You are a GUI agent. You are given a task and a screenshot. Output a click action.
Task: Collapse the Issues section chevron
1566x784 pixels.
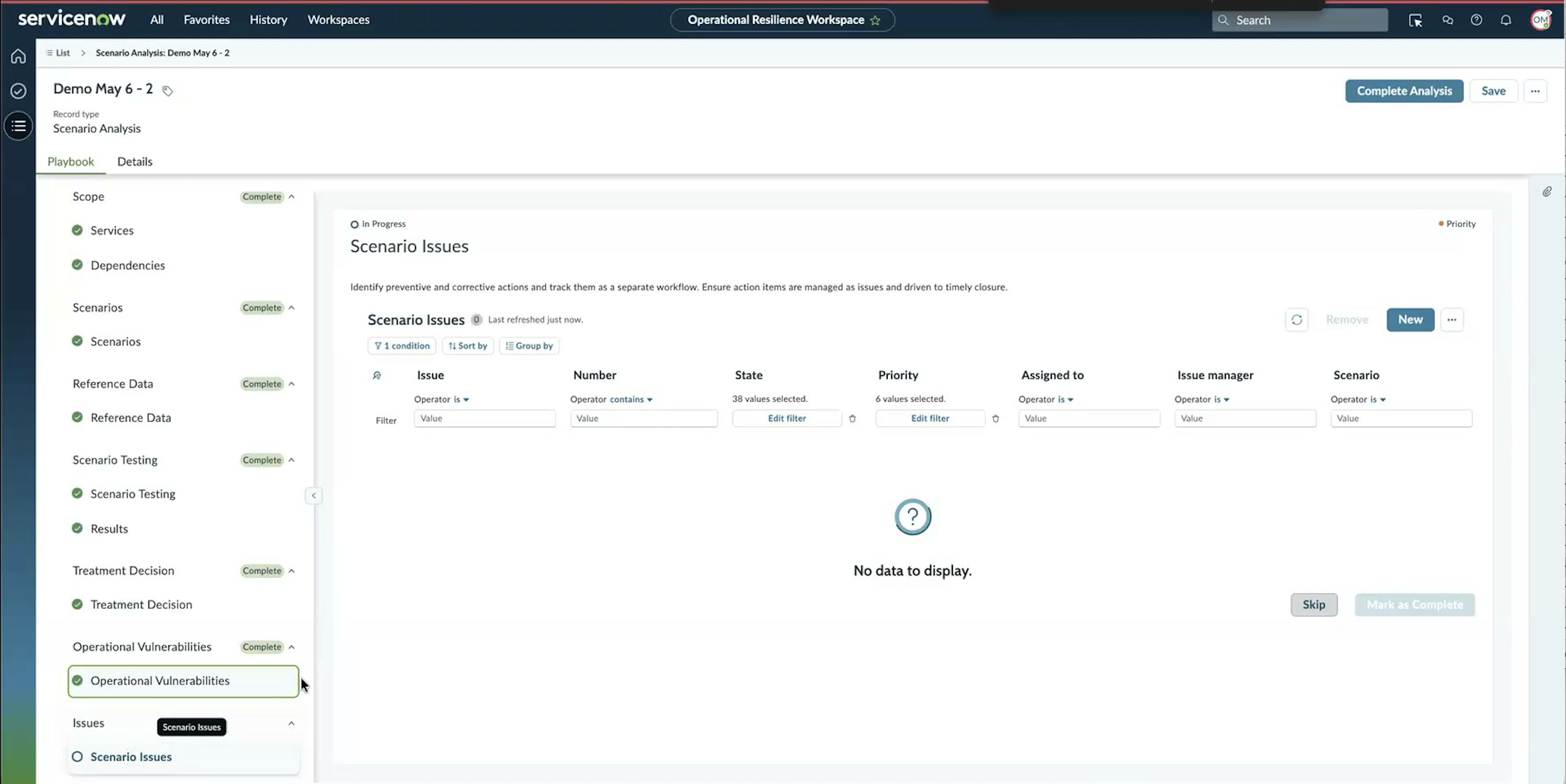(x=292, y=723)
